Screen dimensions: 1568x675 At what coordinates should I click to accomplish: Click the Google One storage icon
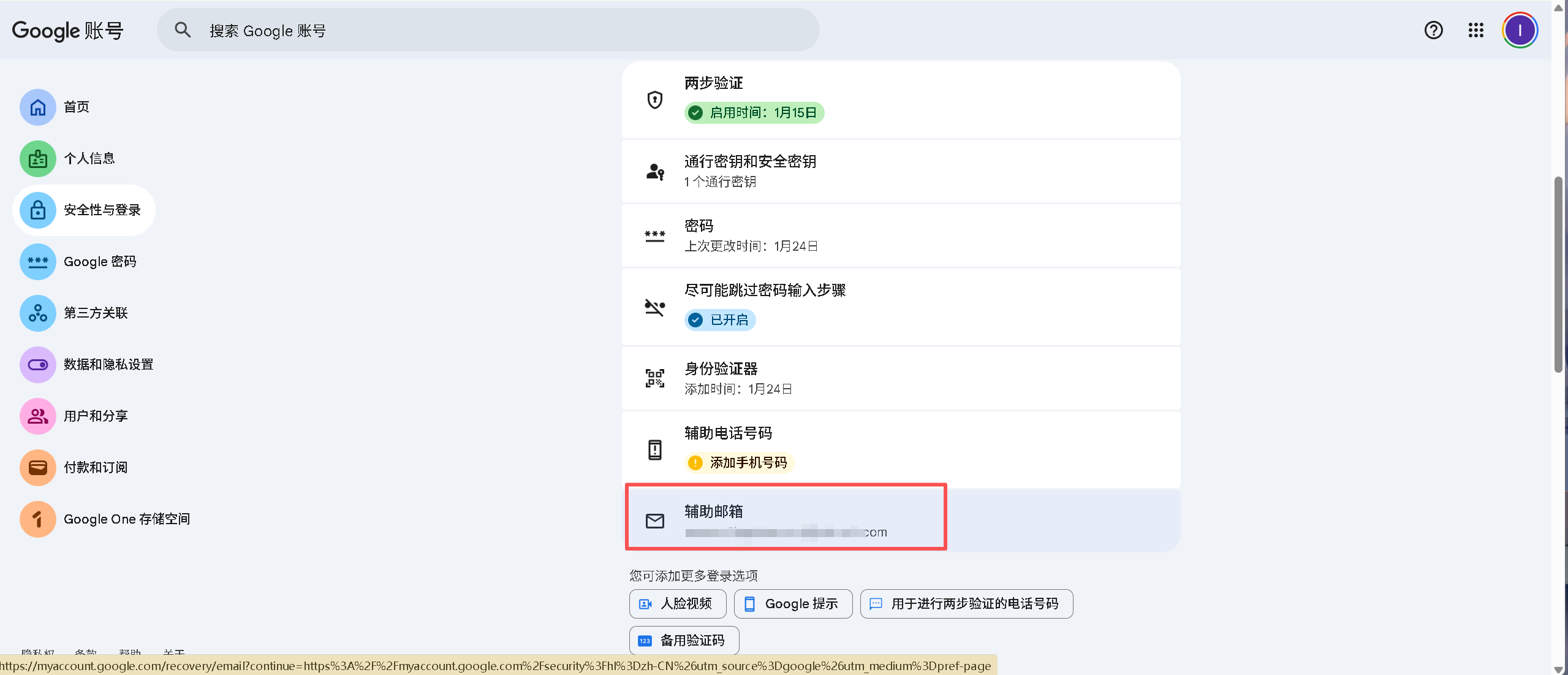pyautogui.click(x=37, y=519)
